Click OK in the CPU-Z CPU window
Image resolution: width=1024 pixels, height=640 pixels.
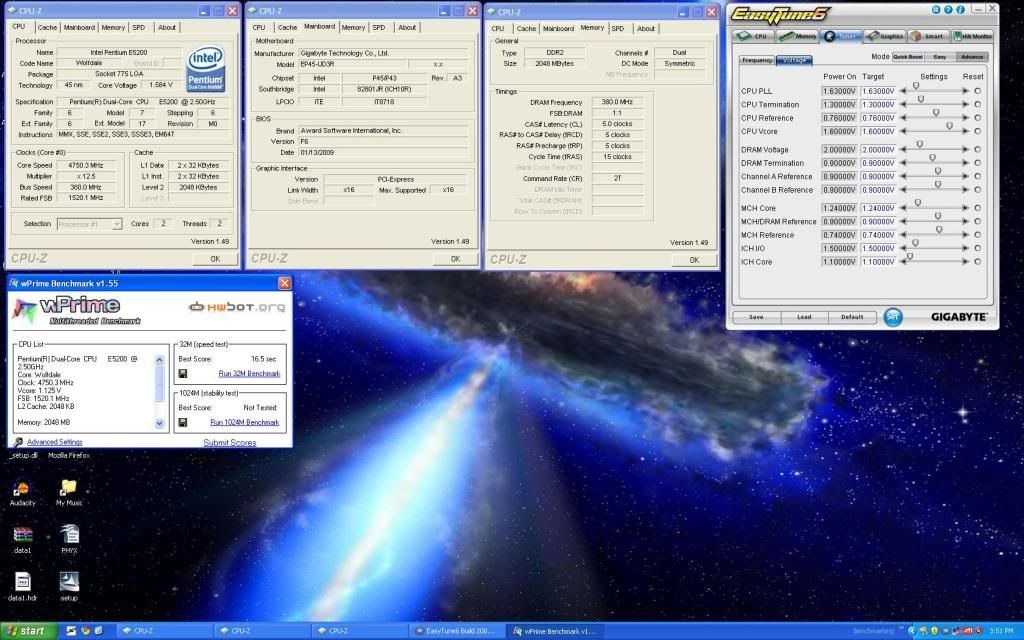215,259
